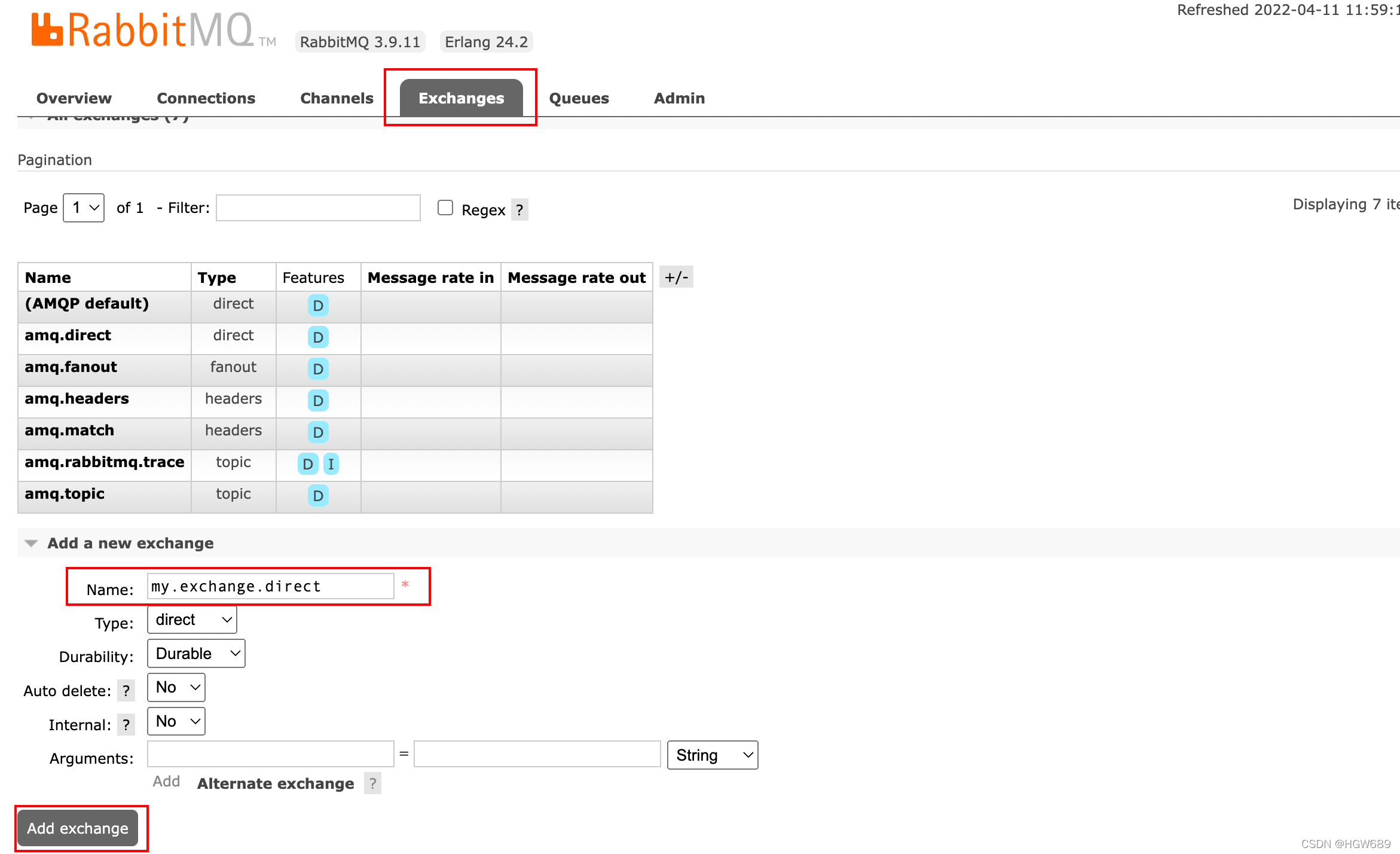1400x854 pixels.
Task: Open the Page number dropdown
Action: pos(84,208)
